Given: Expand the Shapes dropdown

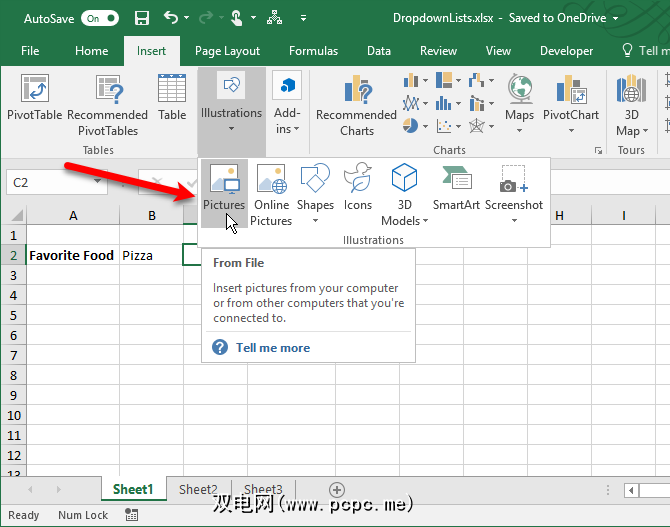Looking at the screenshot, I should click(x=315, y=220).
